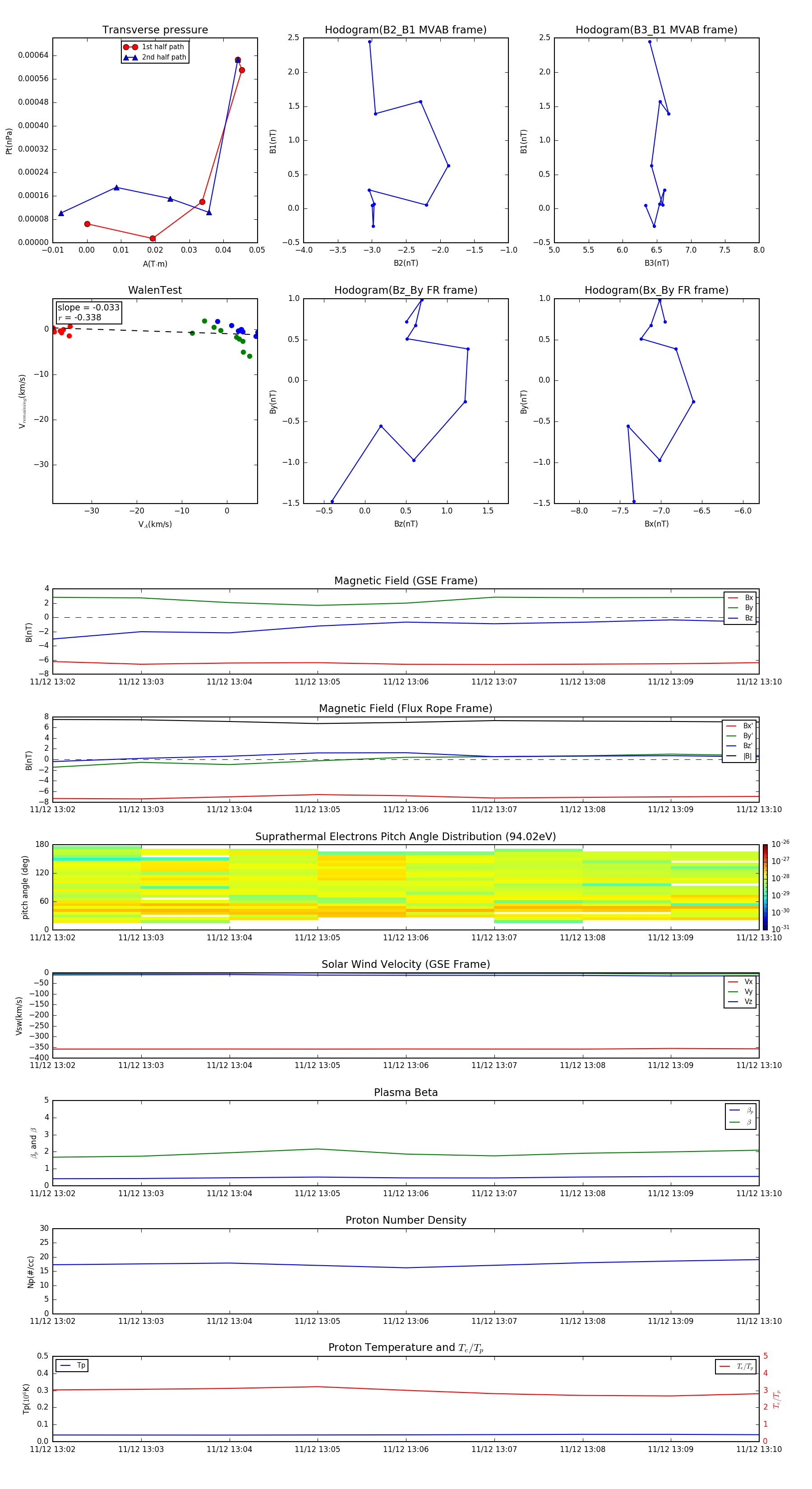Screen dimensions: 812x1489
Task: Click the 'Vsw(km/s)' y-axis label
Action: tap(18, 1016)
